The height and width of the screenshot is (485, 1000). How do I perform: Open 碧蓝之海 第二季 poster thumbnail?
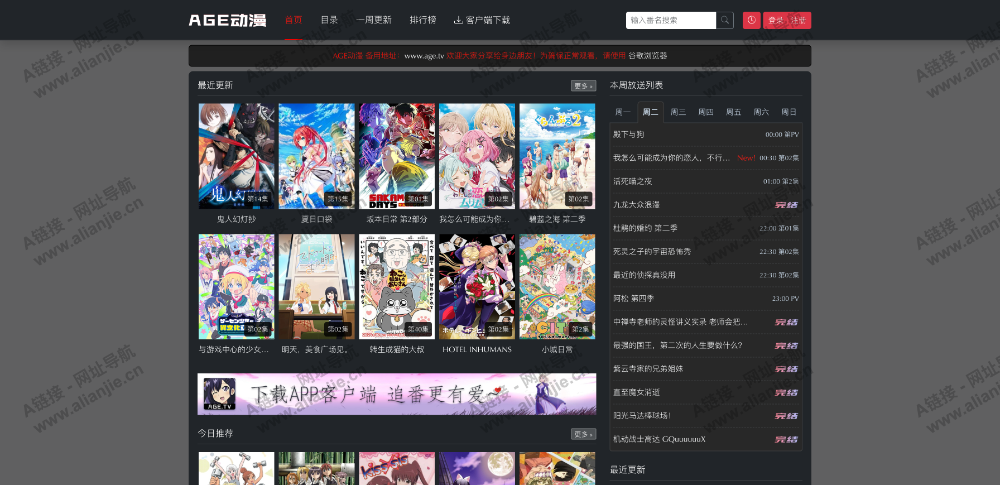(557, 156)
